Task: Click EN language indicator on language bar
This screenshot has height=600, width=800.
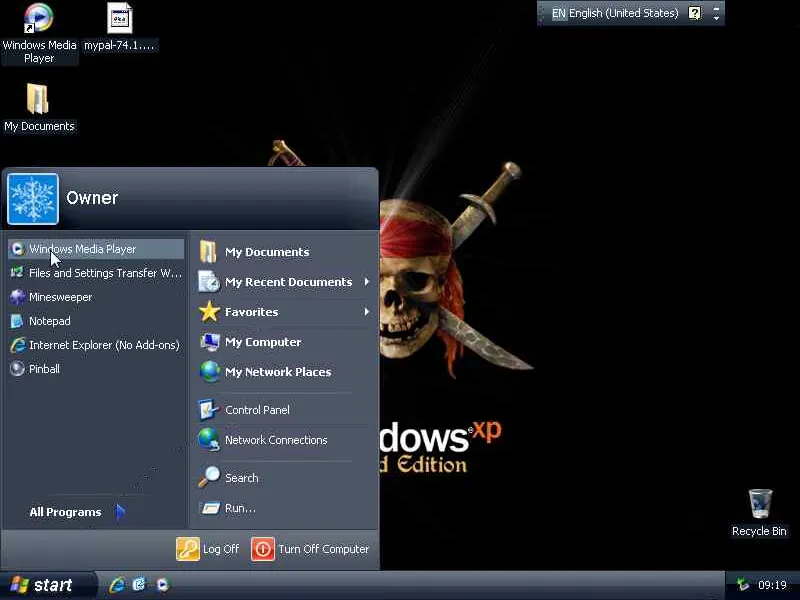Action: tap(559, 13)
